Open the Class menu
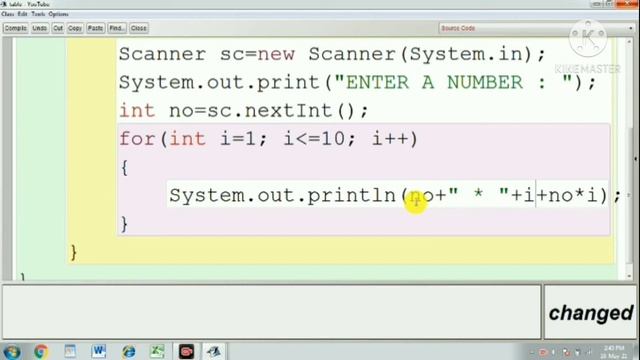The height and width of the screenshot is (360, 640). [x=8, y=14]
